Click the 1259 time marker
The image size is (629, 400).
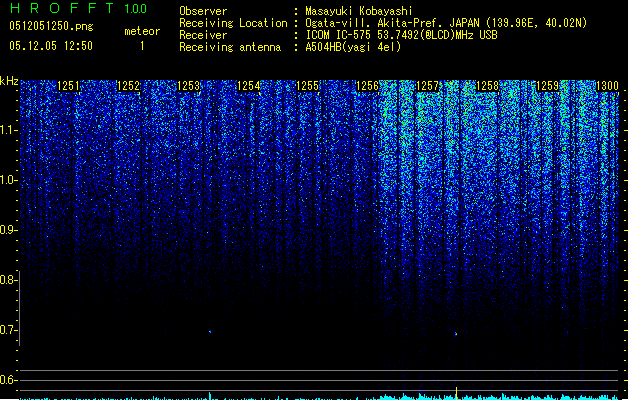click(x=547, y=86)
